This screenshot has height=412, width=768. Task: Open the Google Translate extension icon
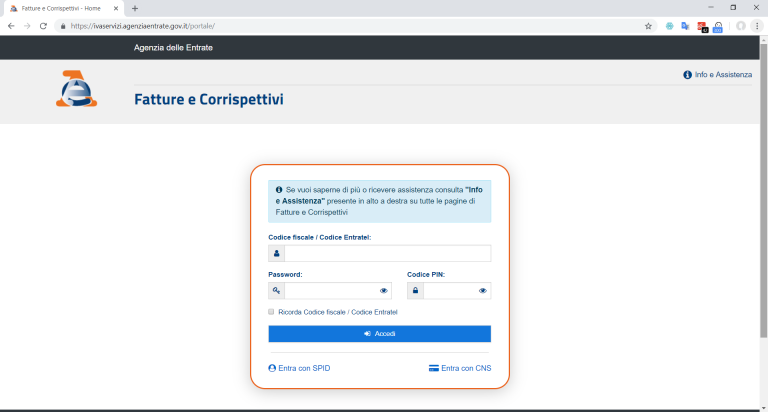[685, 26]
